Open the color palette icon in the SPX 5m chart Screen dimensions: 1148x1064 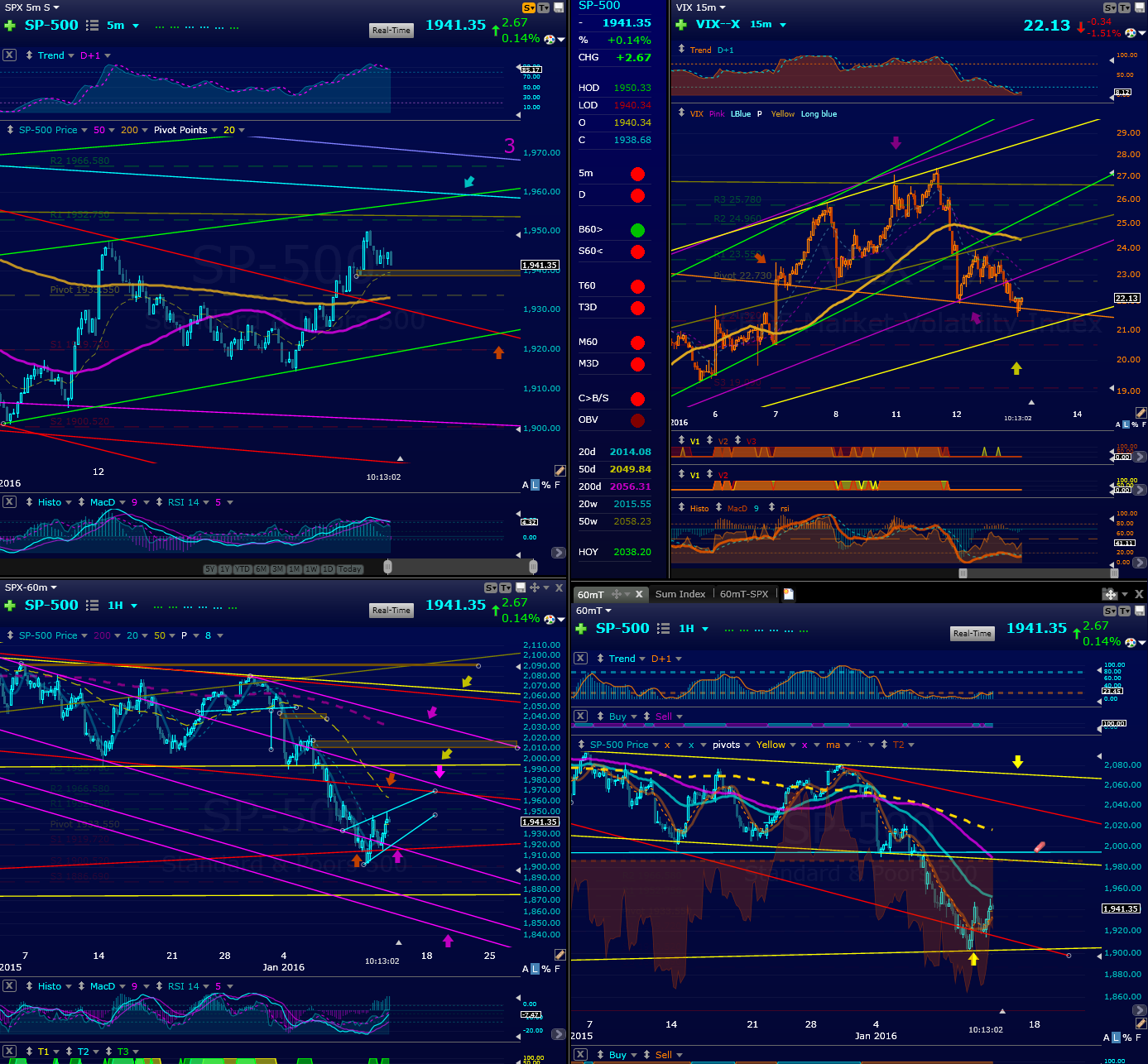click(550, 39)
